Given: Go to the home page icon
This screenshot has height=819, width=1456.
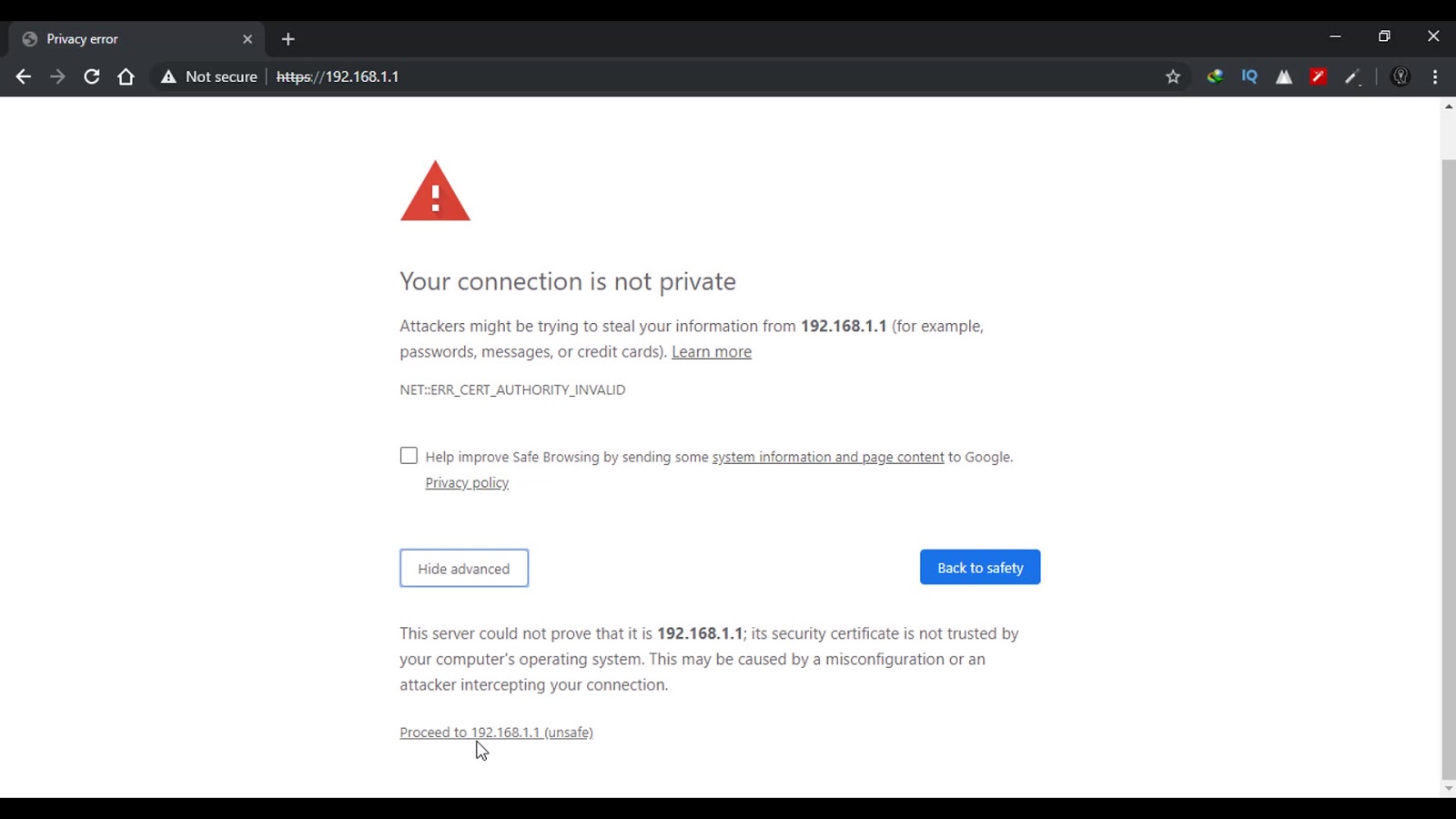Looking at the screenshot, I should [126, 77].
